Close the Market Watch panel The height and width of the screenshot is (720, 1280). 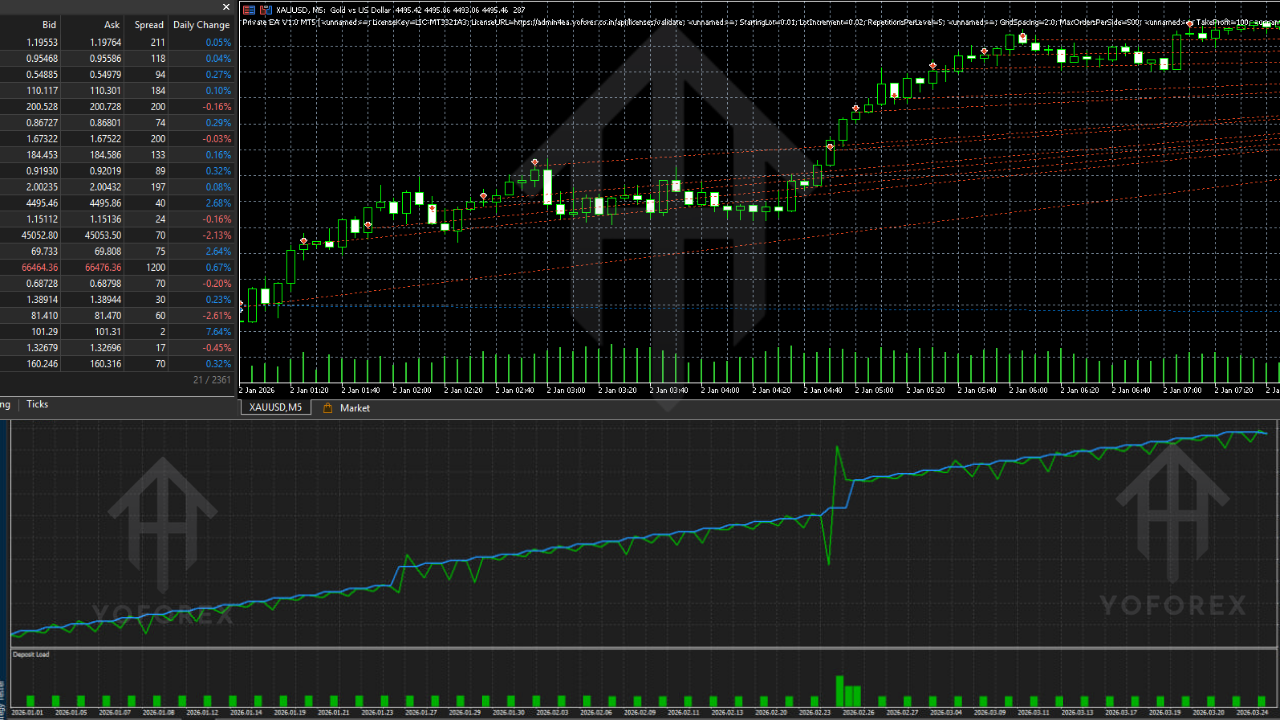226,8
